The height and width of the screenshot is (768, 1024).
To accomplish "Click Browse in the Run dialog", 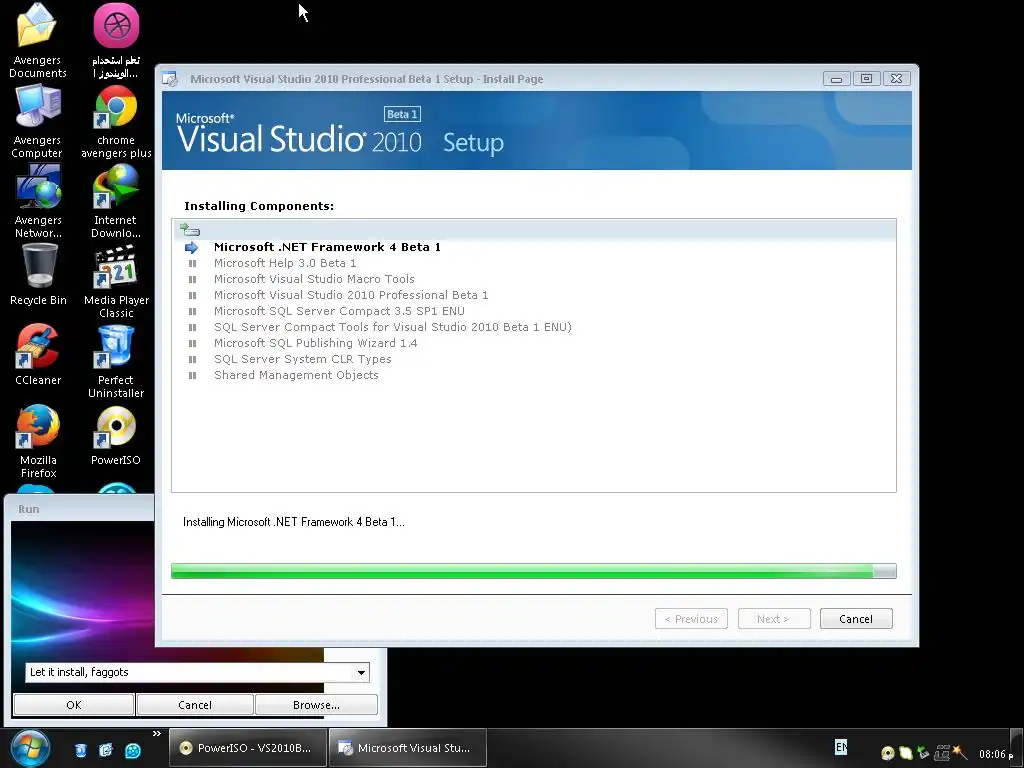I will [316, 705].
